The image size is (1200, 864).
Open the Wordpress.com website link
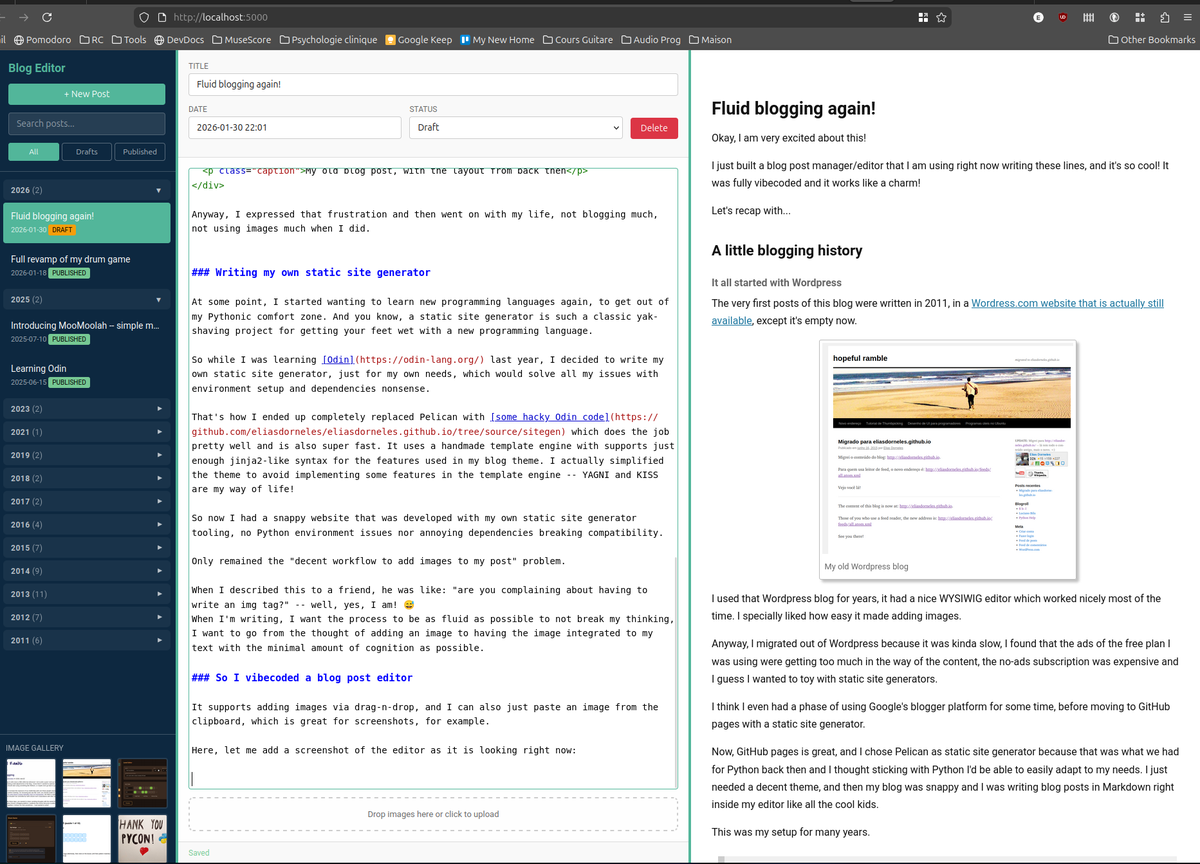click(1067, 303)
